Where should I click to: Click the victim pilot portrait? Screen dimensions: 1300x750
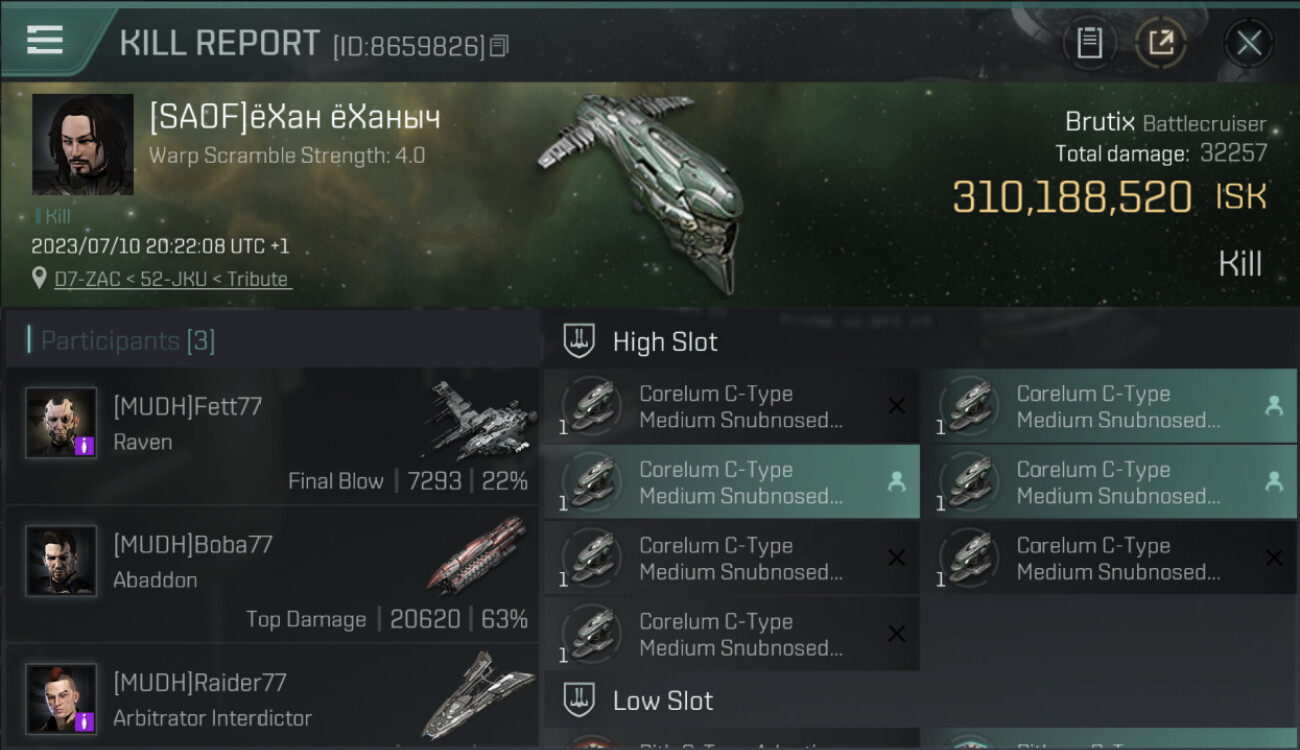[83, 144]
